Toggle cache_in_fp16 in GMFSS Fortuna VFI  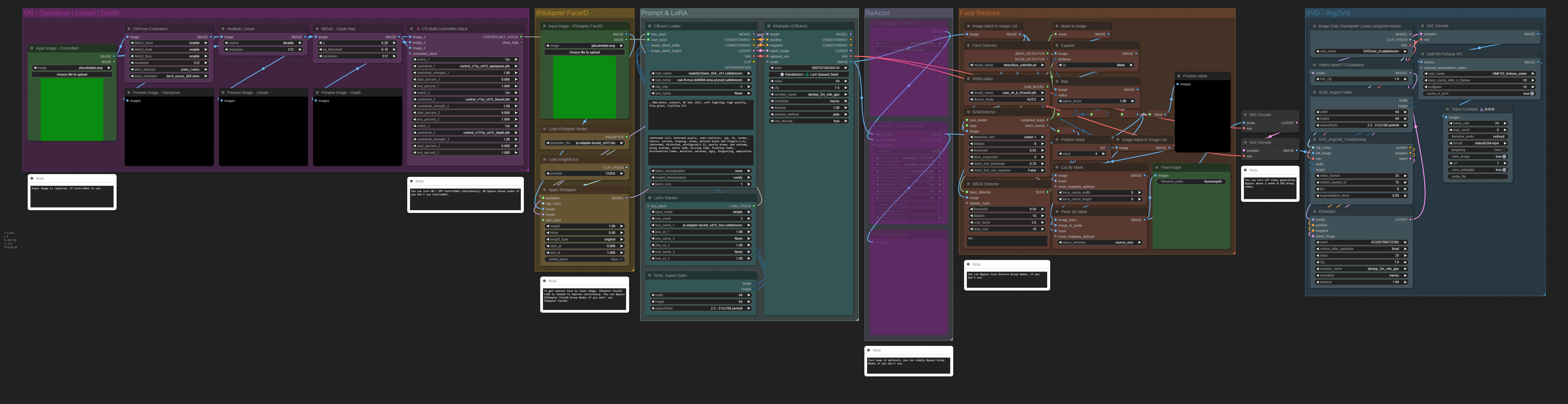(x=1479, y=94)
